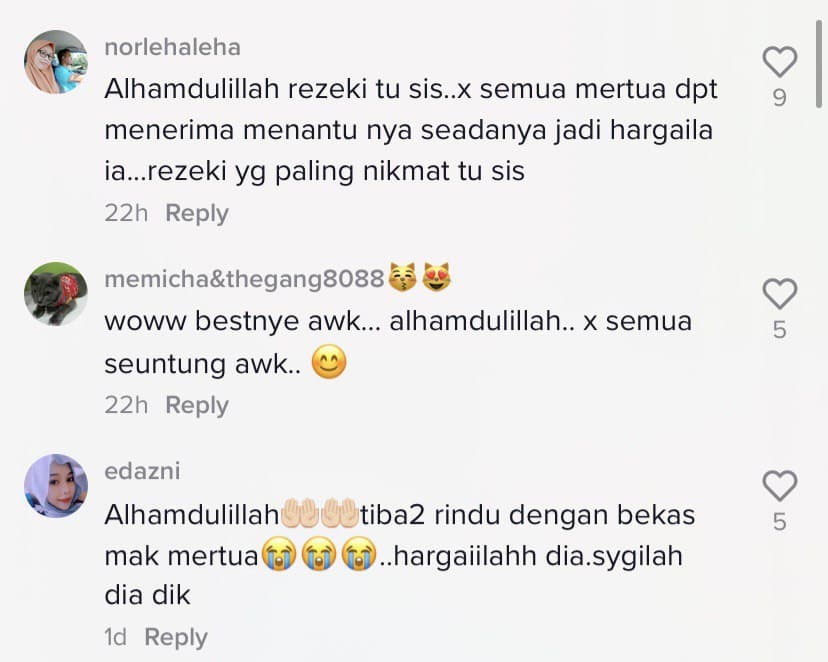The width and height of the screenshot is (828, 662).
Task: Open the edazni username link
Action: pos(142,471)
